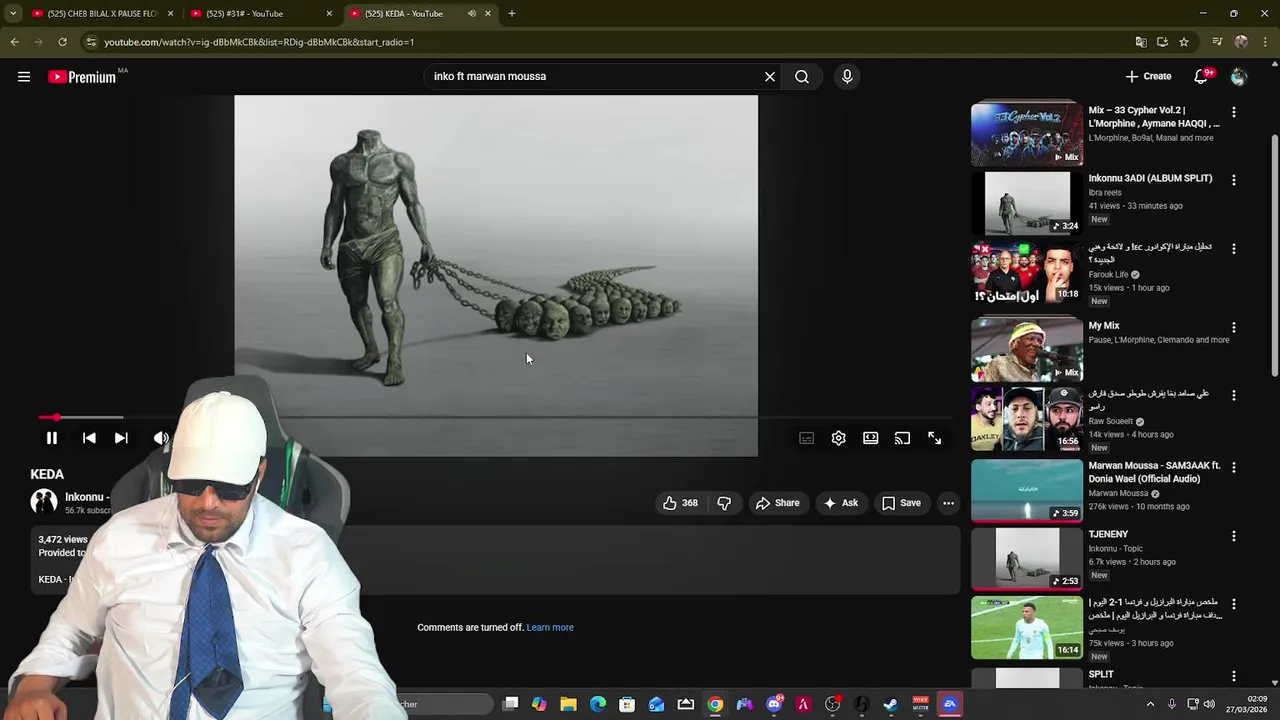Skip to the previous video
Image resolution: width=1280 pixels, height=720 pixels.
[x=89, y=438]
